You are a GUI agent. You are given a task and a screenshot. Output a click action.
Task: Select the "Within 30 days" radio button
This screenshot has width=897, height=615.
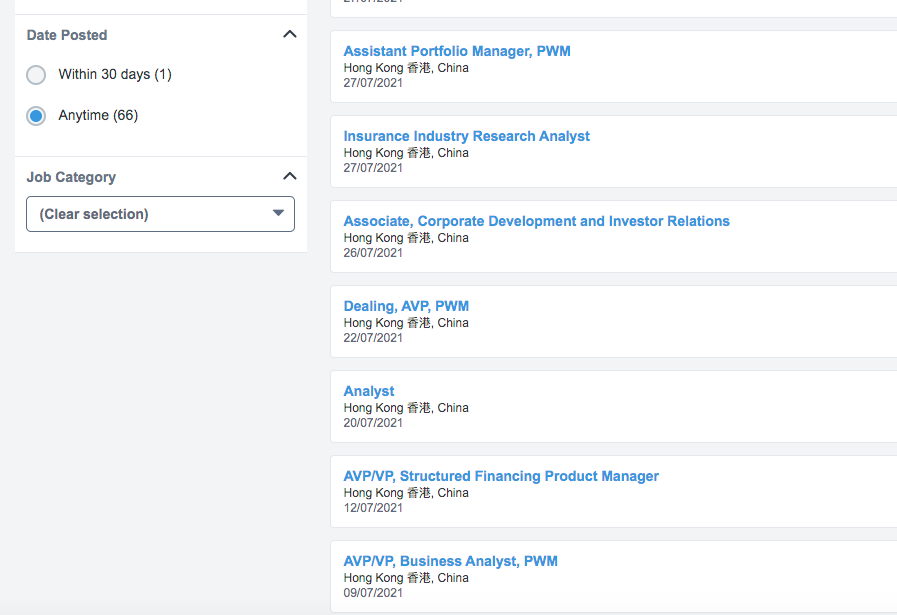[36, 75]
